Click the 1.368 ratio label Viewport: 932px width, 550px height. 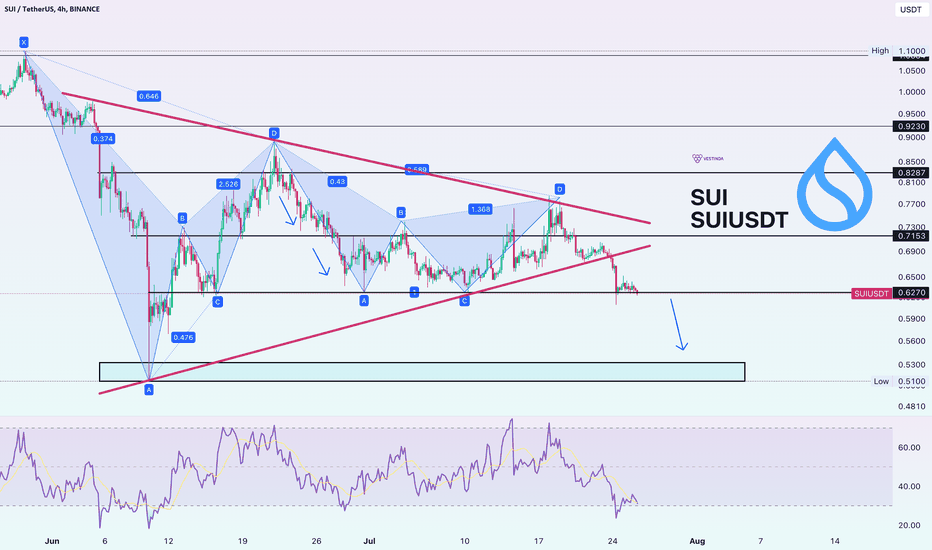point(480,209)
